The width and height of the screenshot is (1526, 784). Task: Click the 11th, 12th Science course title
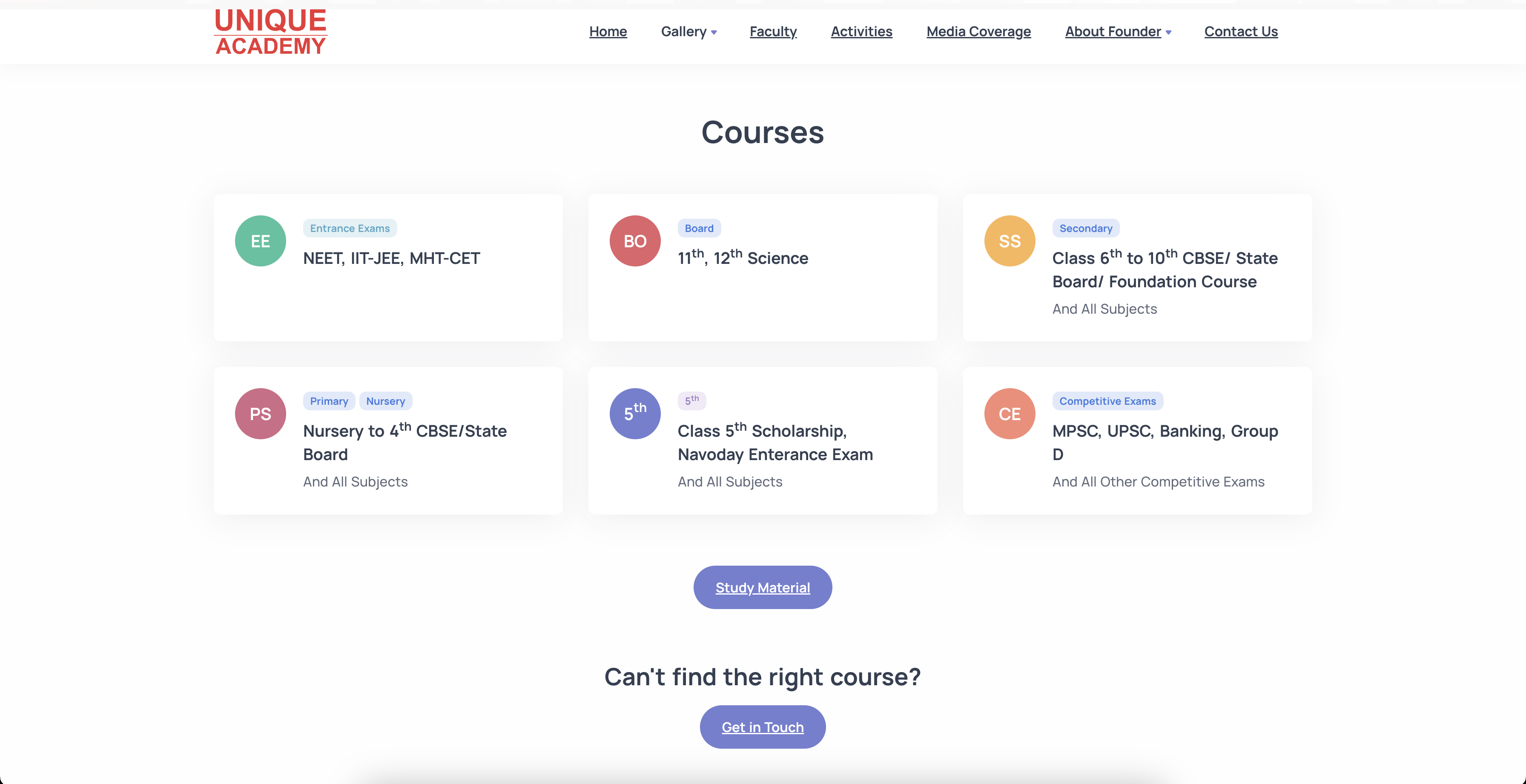point(742,258)
